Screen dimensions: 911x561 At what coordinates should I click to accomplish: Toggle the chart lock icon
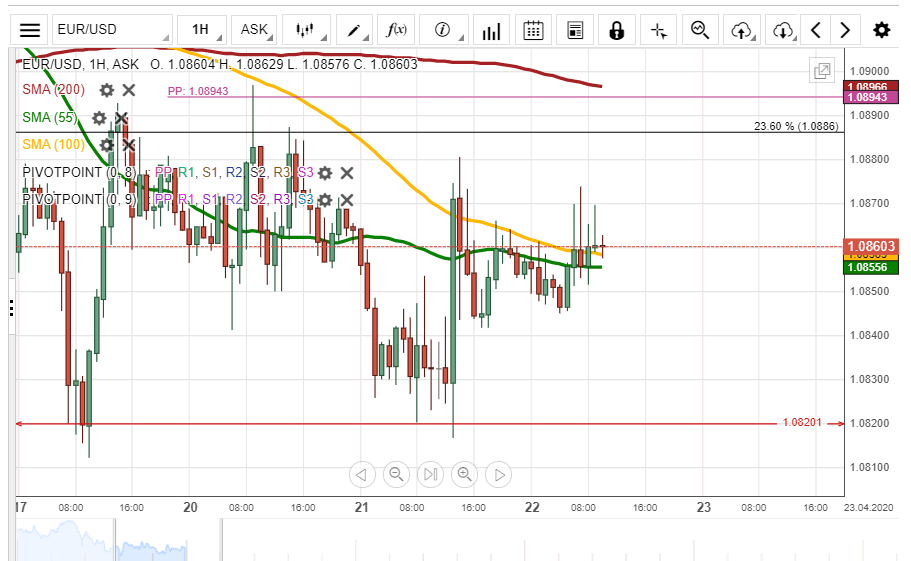point(617,30)
